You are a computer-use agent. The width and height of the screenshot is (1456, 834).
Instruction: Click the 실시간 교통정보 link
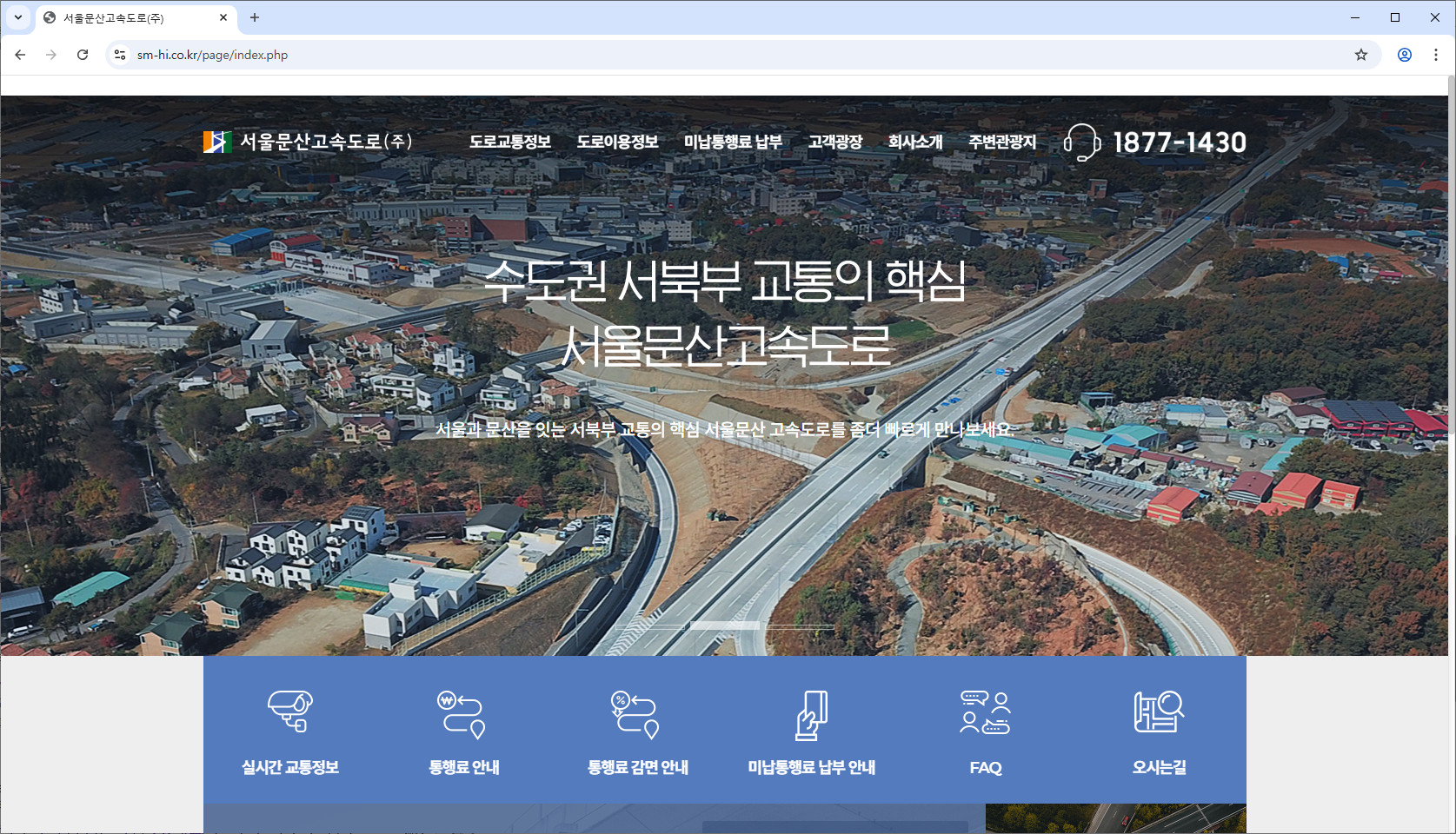[x=290, y=767]
